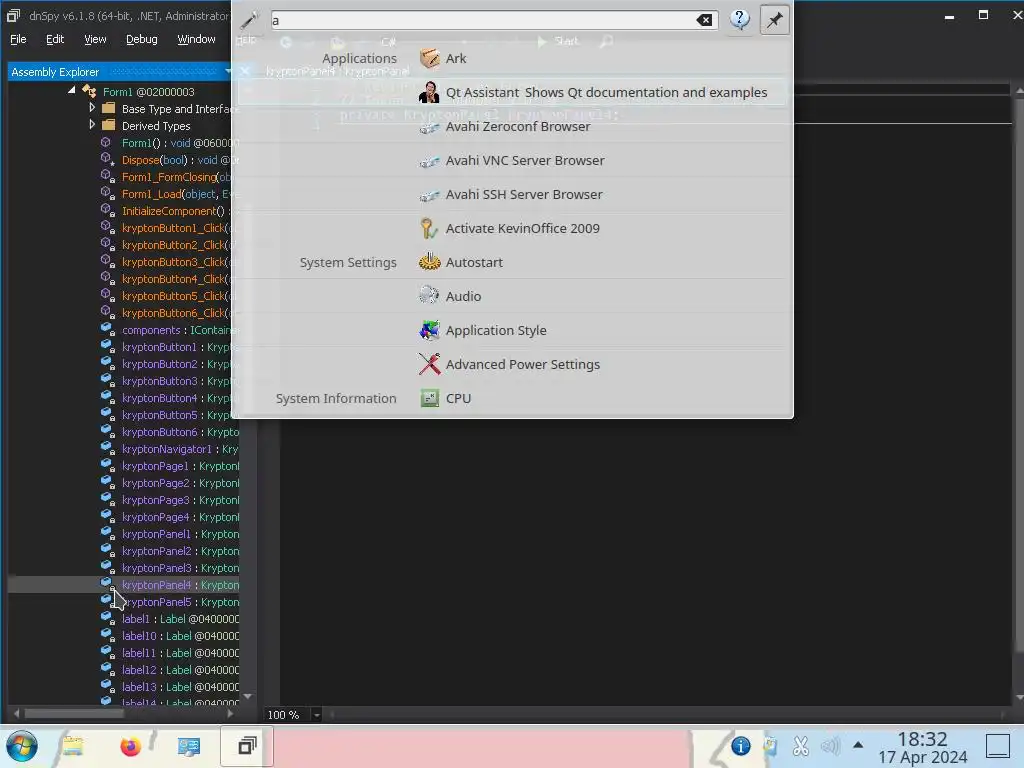The height and width of the screenshot is (768, 1024).
Task: Open the View menu
Action: 95,39
